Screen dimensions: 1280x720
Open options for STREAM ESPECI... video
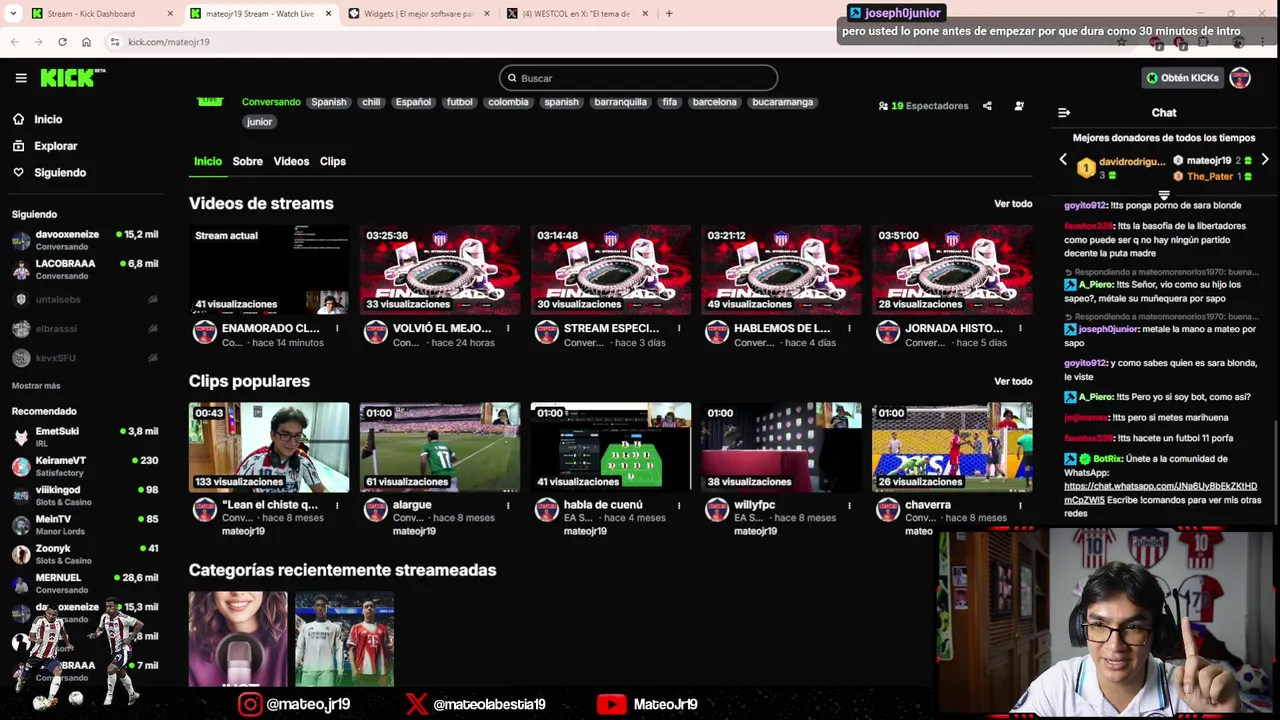click(679, 328)
